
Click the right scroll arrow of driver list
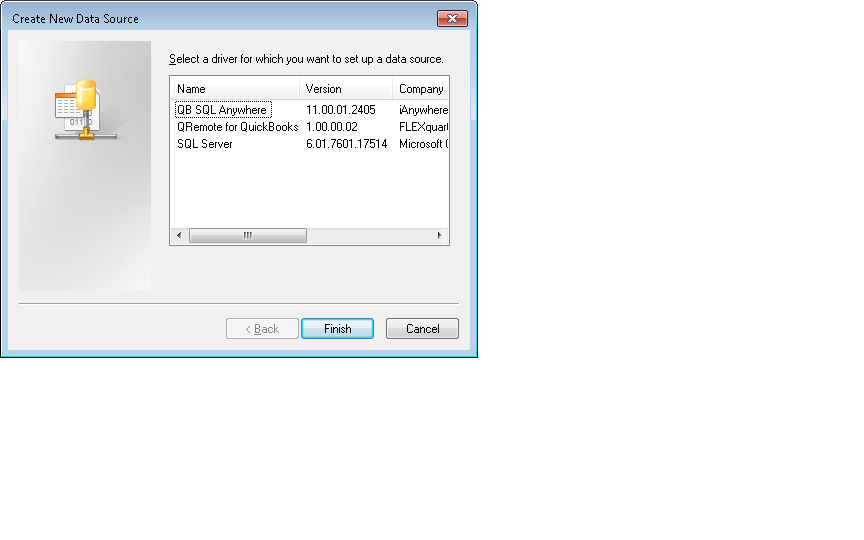tap(439, 235)
